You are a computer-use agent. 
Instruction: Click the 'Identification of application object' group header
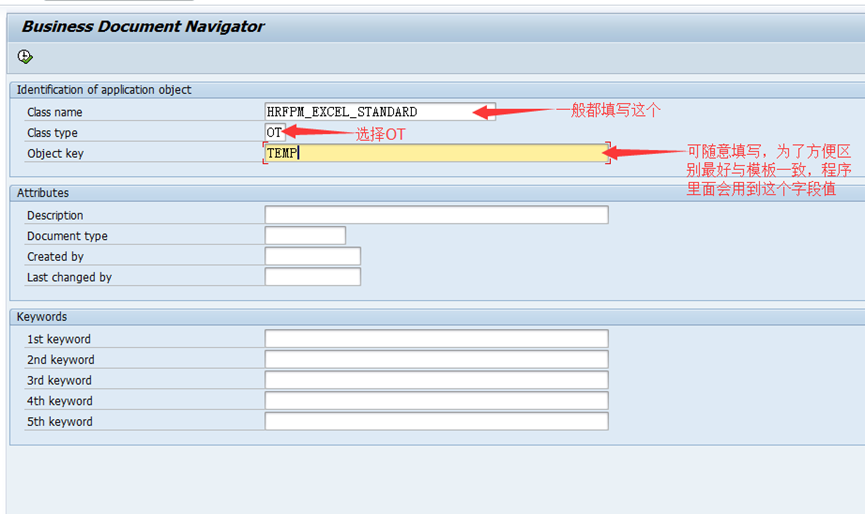[104, 89]
